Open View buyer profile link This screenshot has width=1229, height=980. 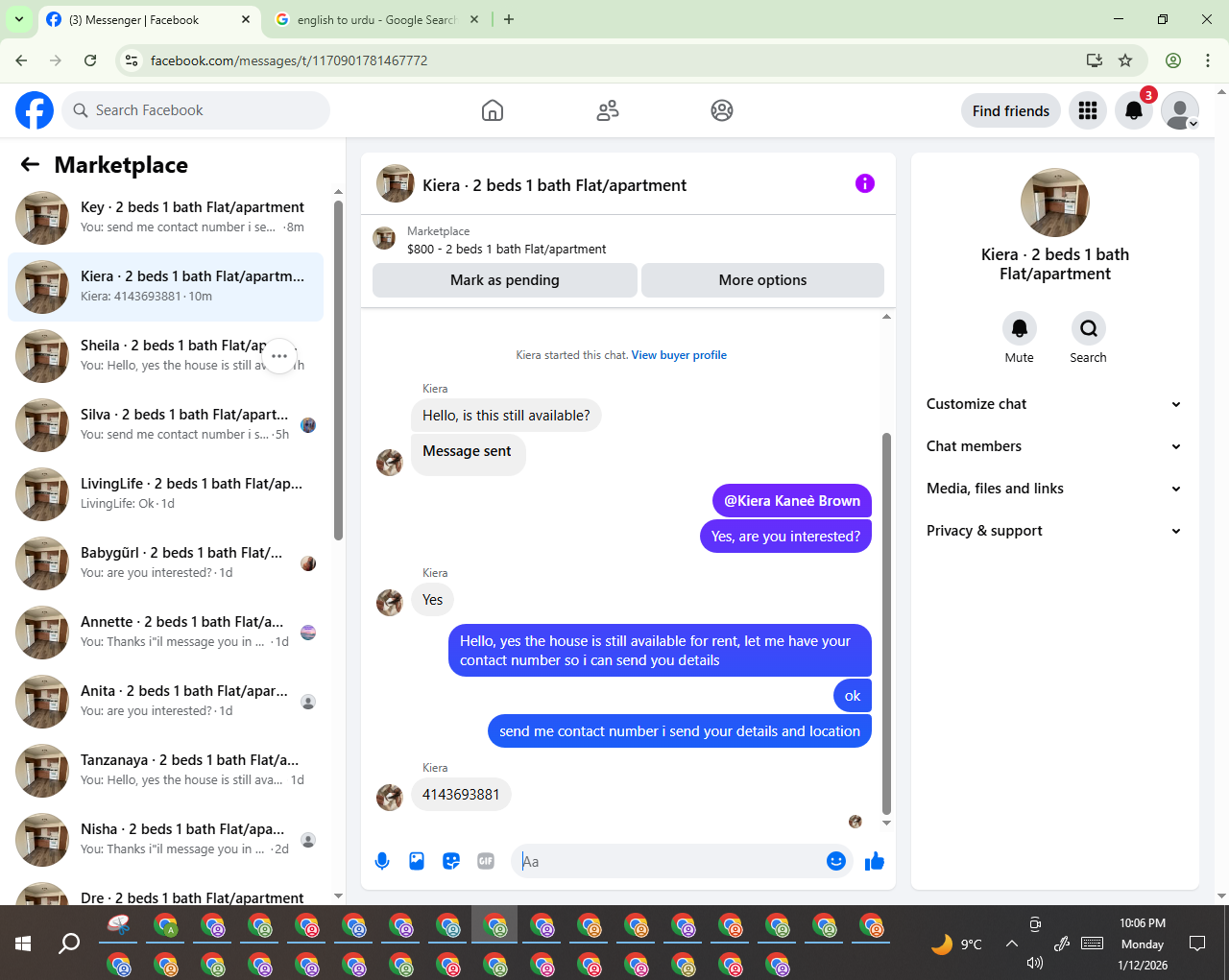tap(679, 355)
